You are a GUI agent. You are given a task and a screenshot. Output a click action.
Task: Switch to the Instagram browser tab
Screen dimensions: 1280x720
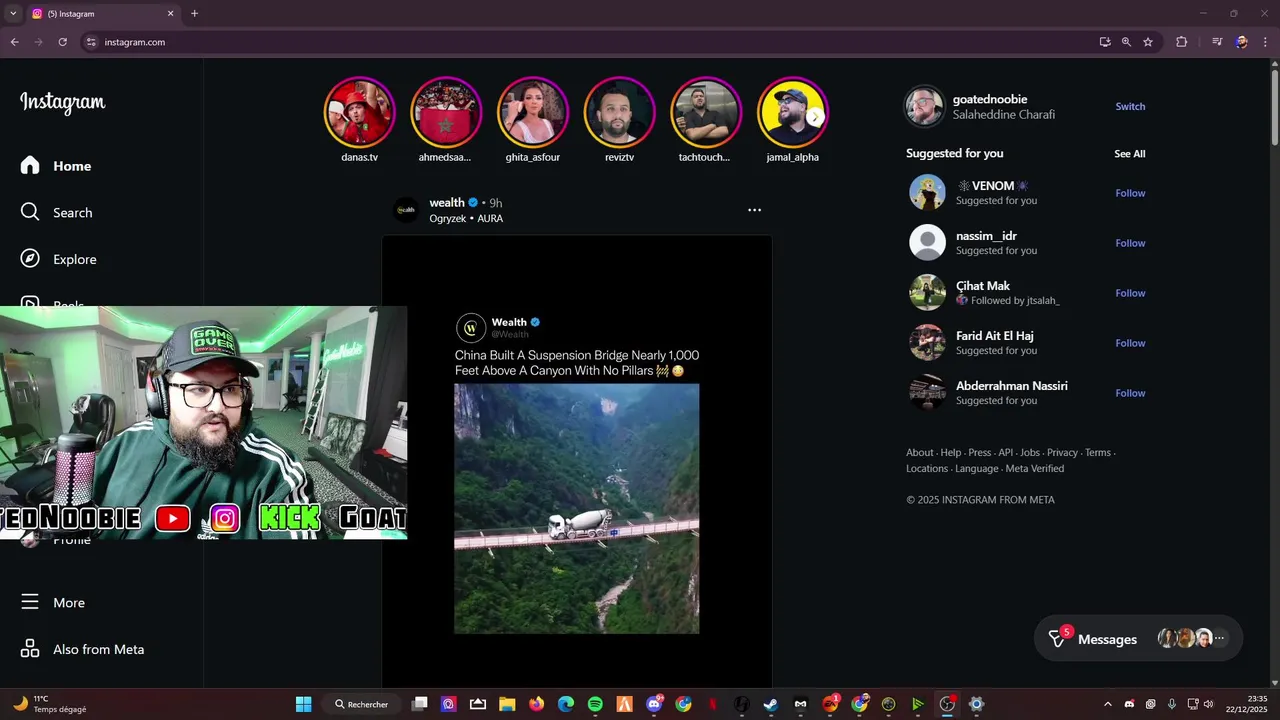(103, 14)
